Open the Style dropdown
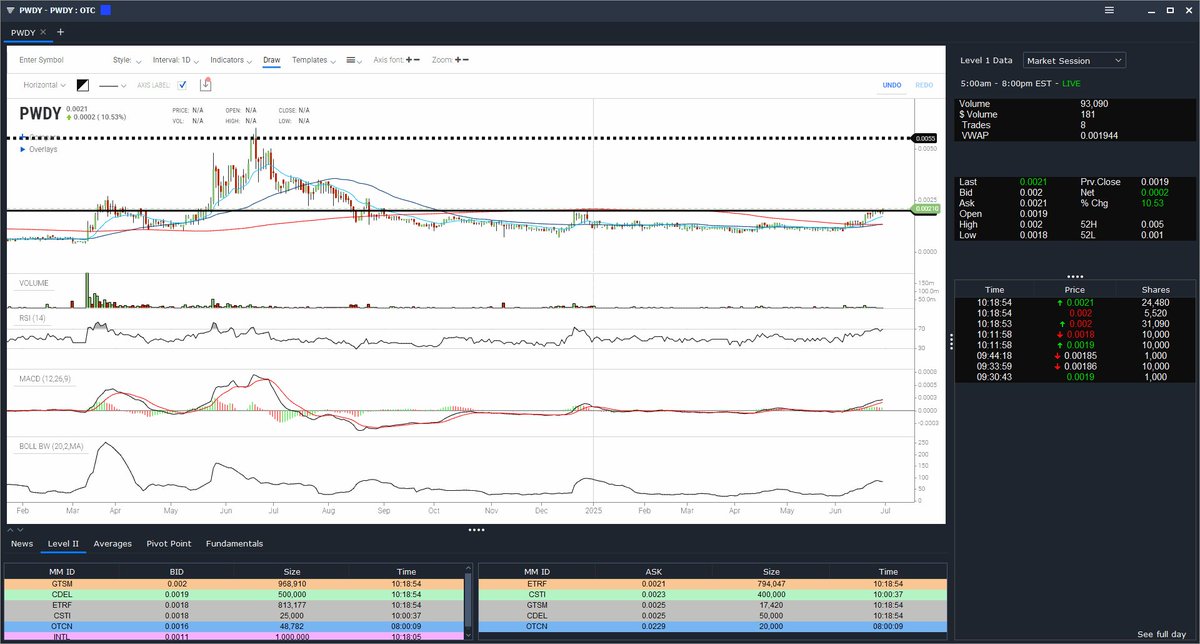The height and width of the screenshot is (644, 1200). 127,60
